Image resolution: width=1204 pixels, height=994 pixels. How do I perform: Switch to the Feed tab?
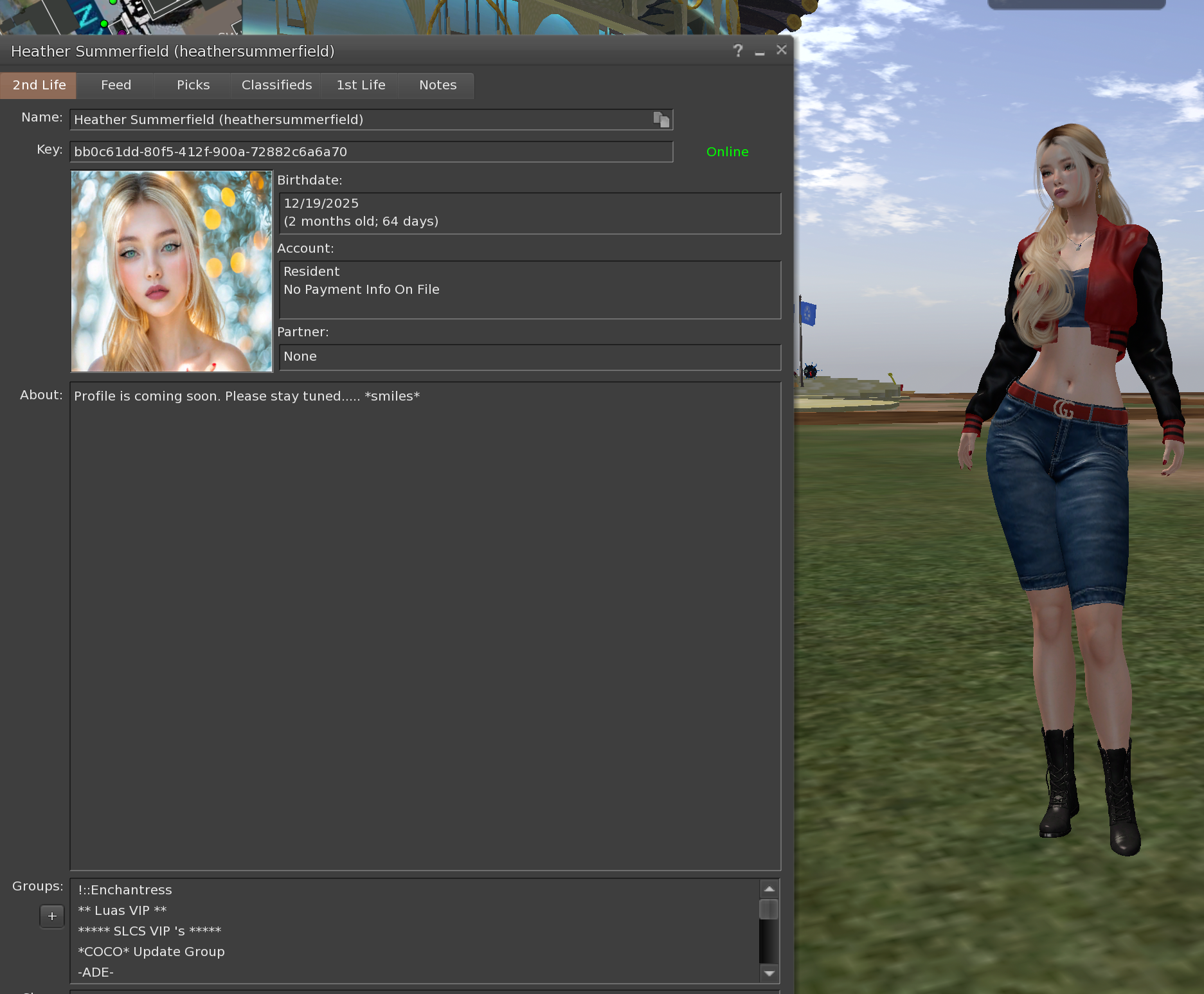click(x=115, y=85)
